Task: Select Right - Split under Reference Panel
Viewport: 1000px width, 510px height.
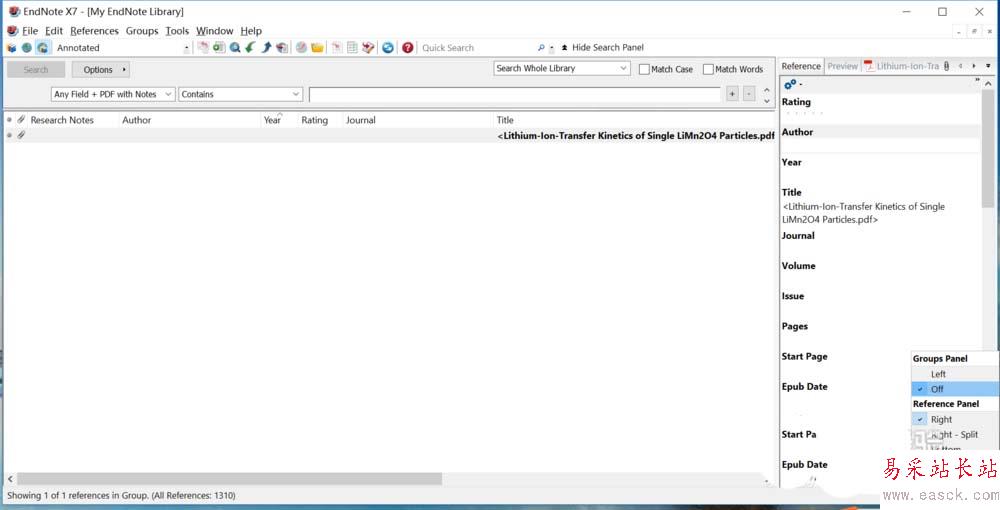Action: [955, 435]
